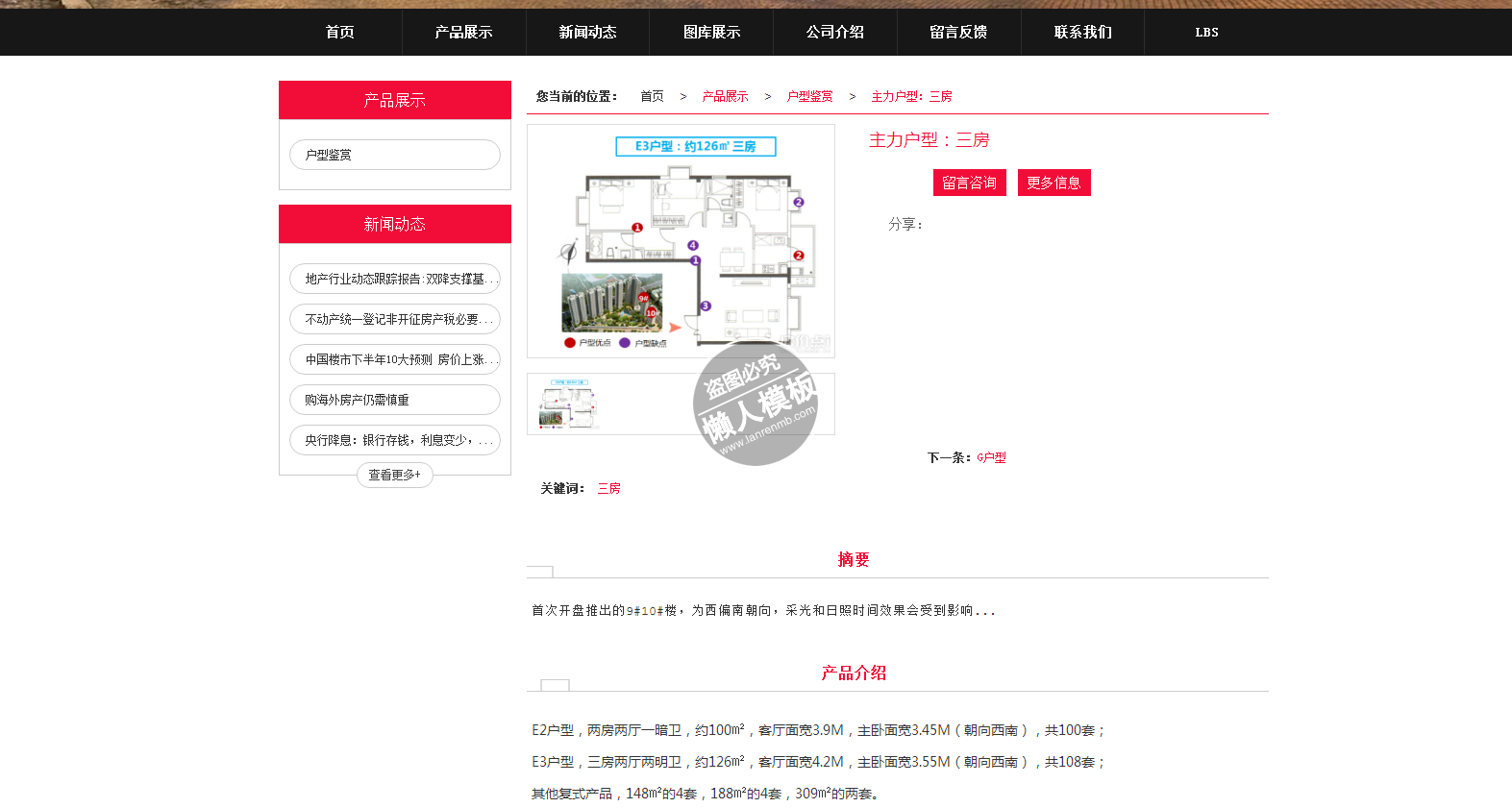1512x808 pixels.
Task: Click 留言反馈 in the navigation bar
Action: pyautogui.click(x=958, y=32)
